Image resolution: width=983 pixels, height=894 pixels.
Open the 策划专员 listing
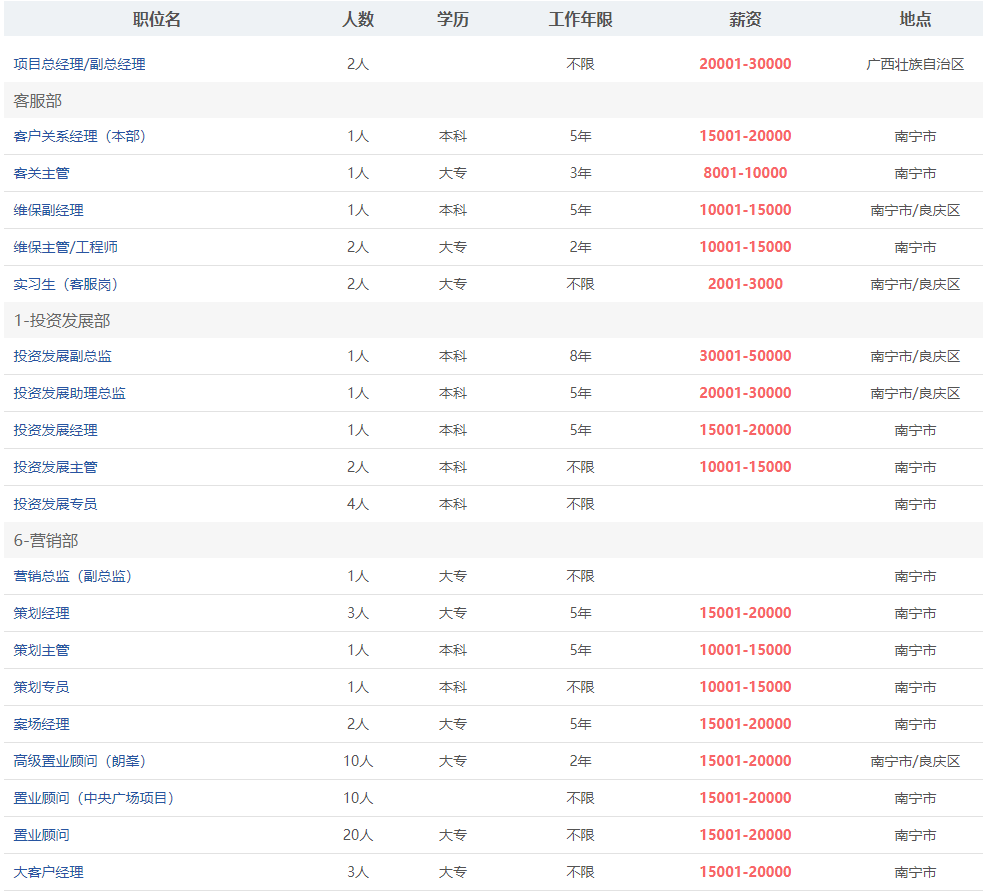click(x=41, y=687)
